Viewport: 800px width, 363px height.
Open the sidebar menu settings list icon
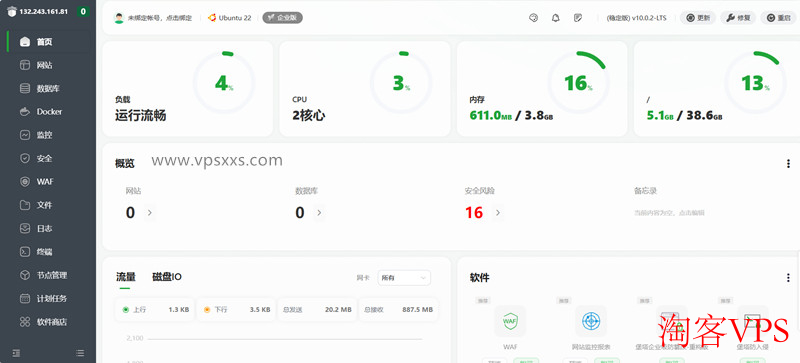pos(80,353)
